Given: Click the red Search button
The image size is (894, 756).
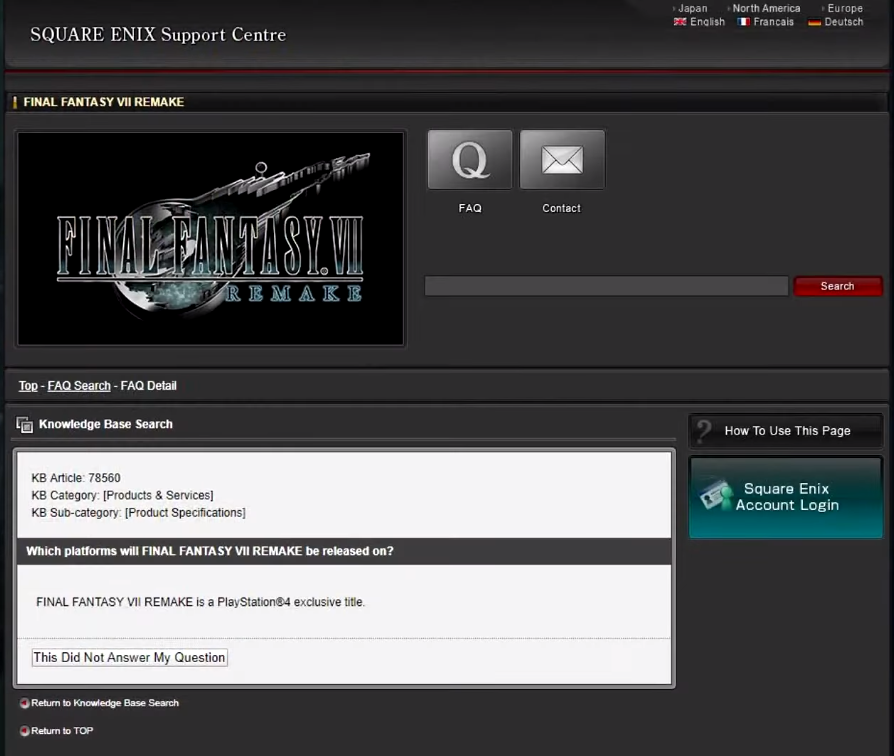Looking at the screenshot, I should point(838,286).
